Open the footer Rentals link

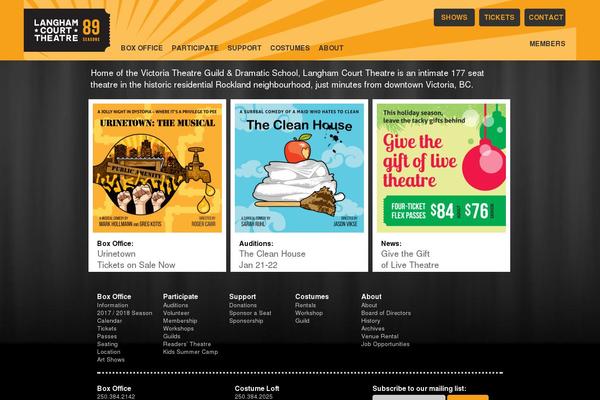pyautogui.click(x=305, y=305)
